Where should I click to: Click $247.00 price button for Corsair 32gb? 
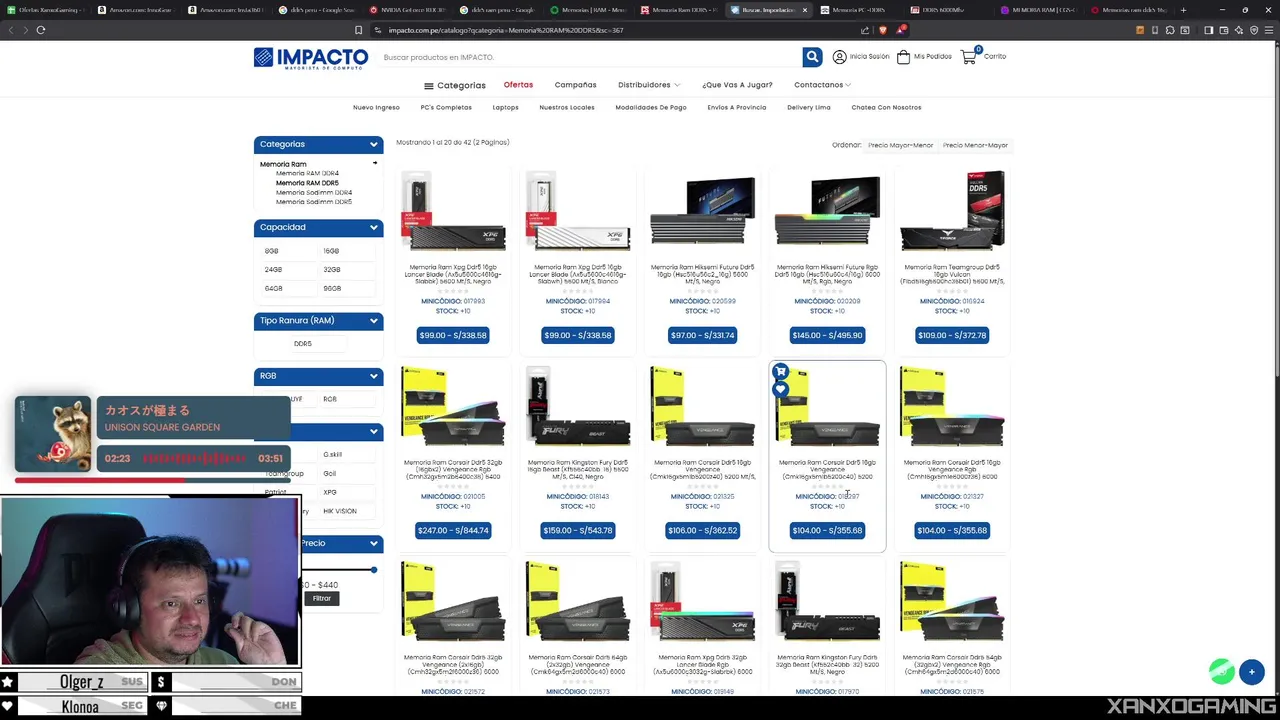click(453, 530)
